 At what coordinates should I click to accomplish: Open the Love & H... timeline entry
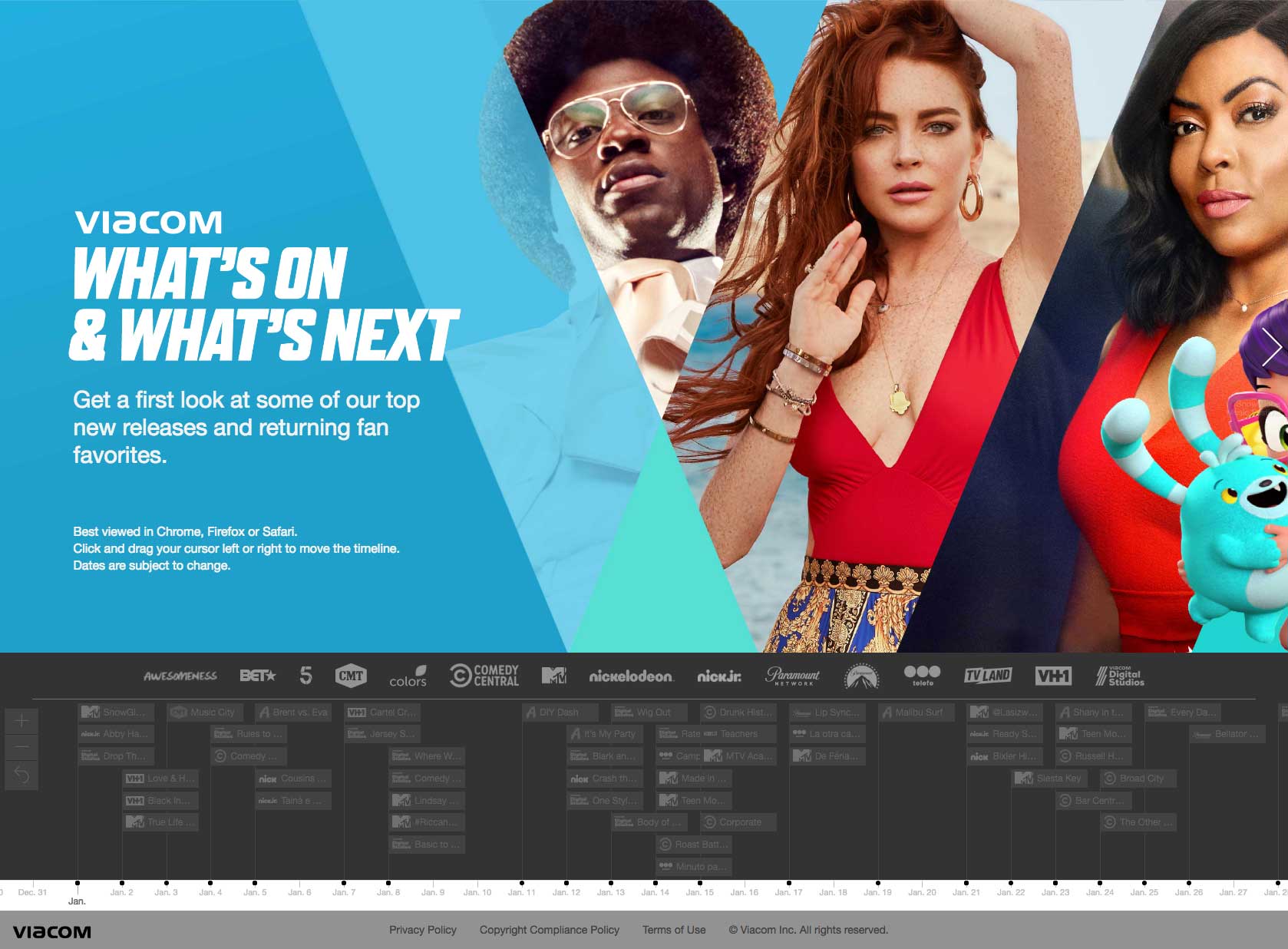point(160,779)
